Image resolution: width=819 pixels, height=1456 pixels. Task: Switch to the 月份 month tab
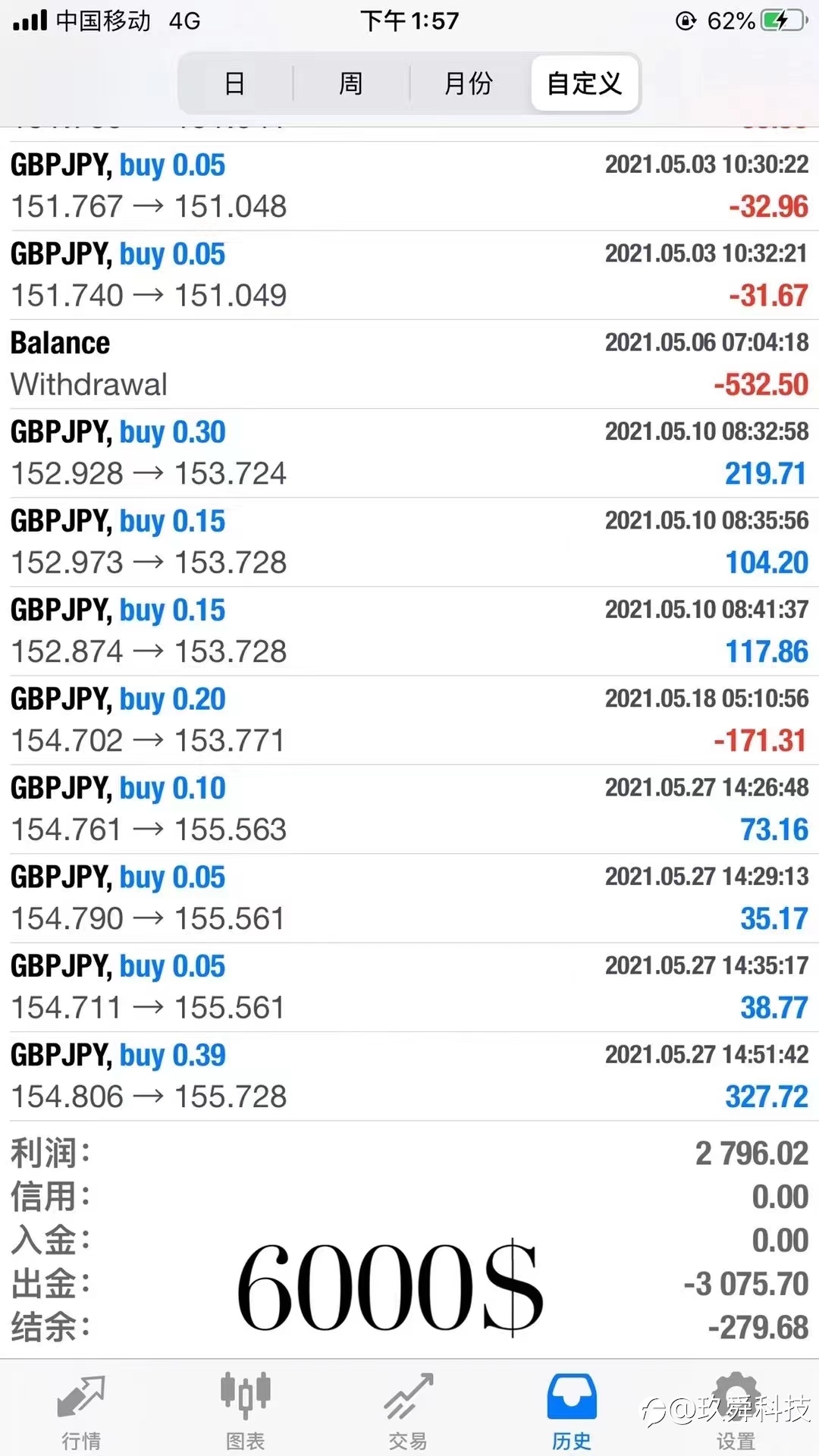point(468,83)
